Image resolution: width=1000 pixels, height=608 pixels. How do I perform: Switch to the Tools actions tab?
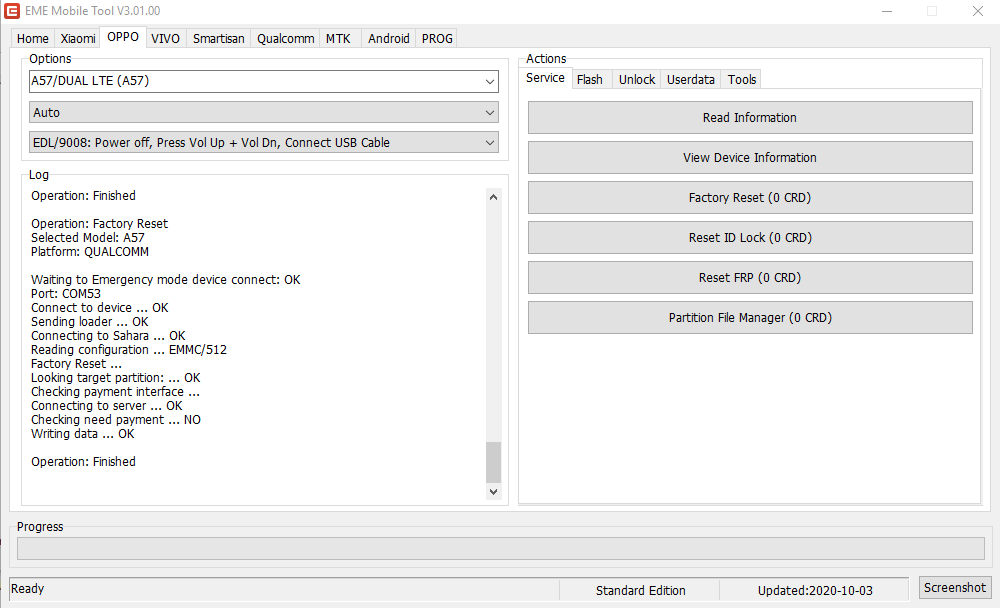tap(742, 79)
